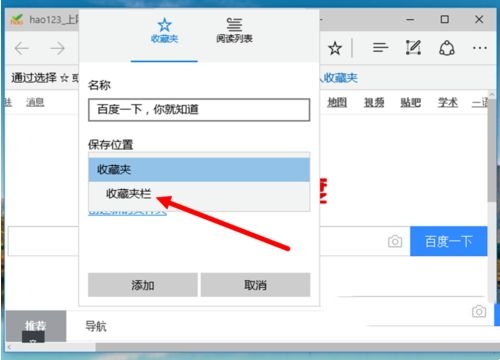
Task: Click camera icon in lower right corner
Action: point(479,311)
